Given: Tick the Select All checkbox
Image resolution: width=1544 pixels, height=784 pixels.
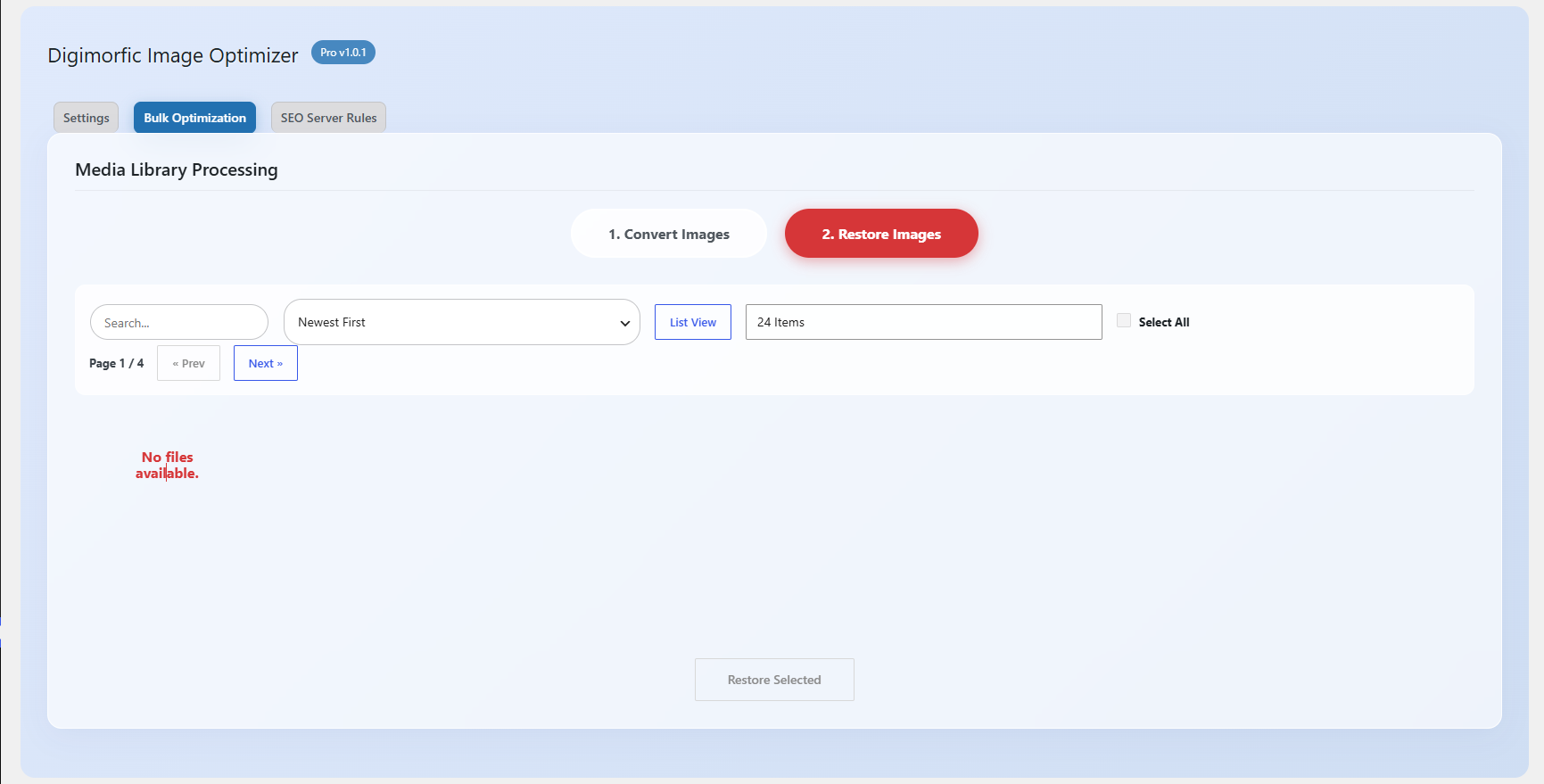Looking at the screenshot, I should pos(1124,321).
